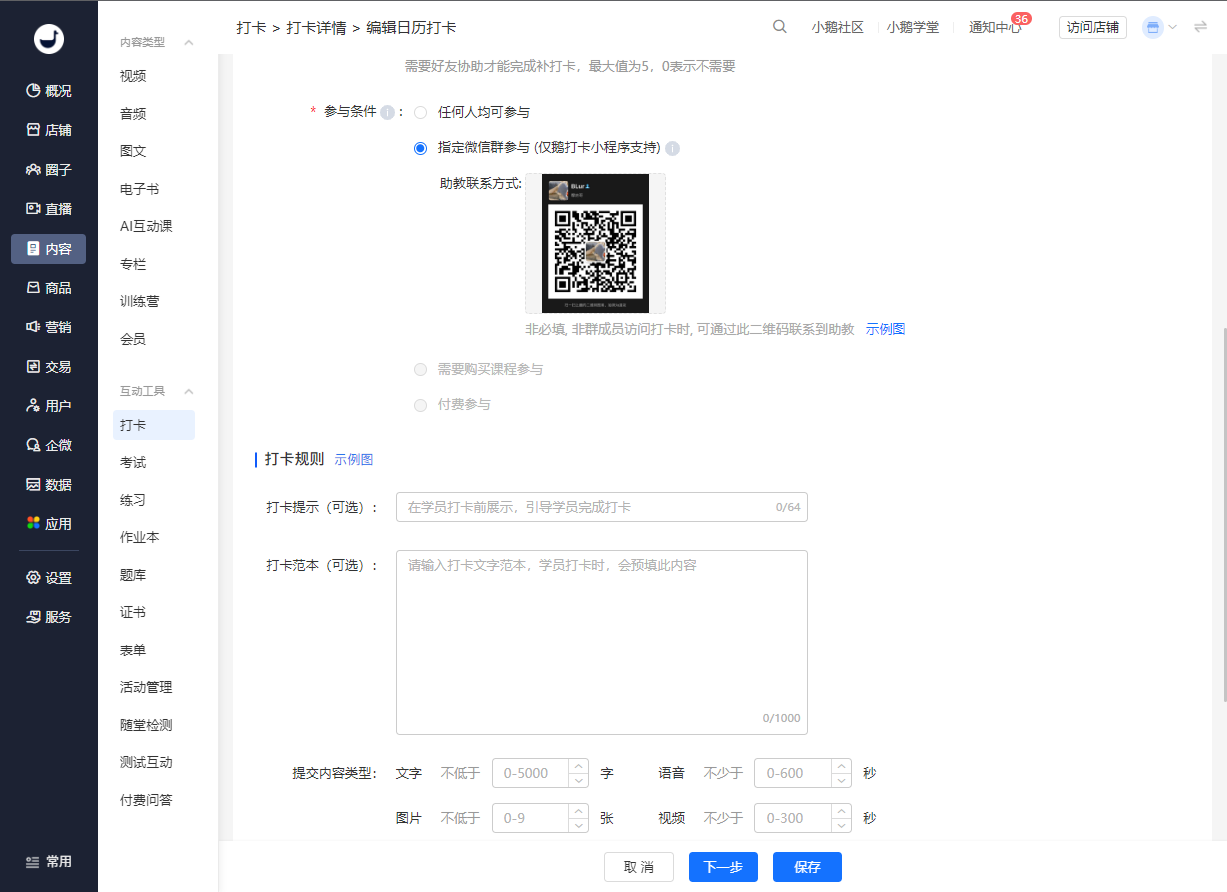This screenshot has height=892, width=1227.
Task: Open 示例图 link beside 打卡规则
Action: click(354, 460)
